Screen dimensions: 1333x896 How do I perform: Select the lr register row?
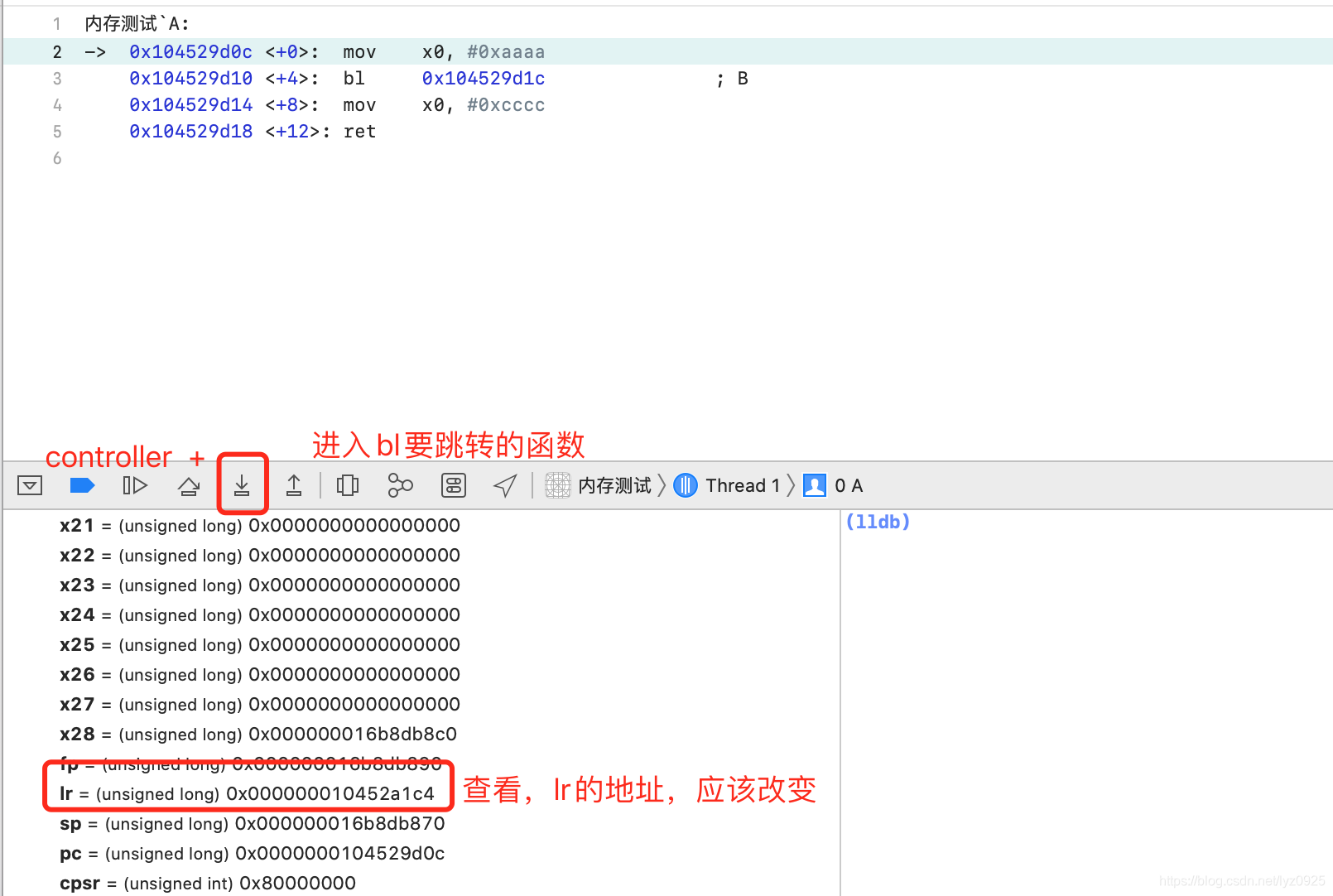(247, 793)
